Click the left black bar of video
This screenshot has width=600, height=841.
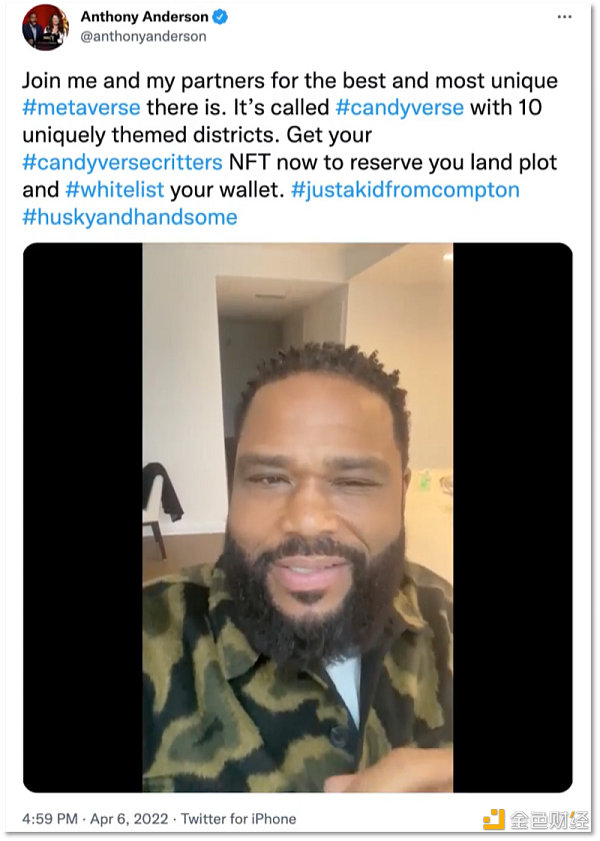tap(83, 518)
